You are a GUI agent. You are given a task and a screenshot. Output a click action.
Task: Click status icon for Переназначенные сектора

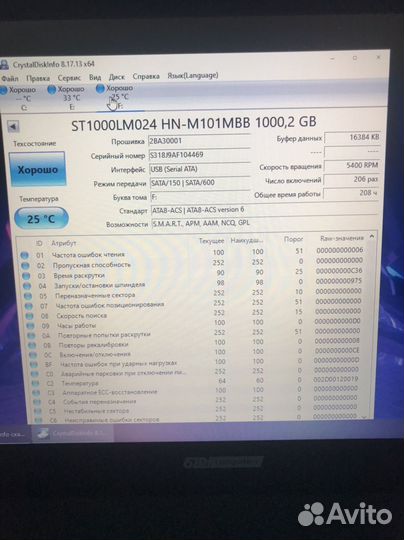click(x=28, y=296)
